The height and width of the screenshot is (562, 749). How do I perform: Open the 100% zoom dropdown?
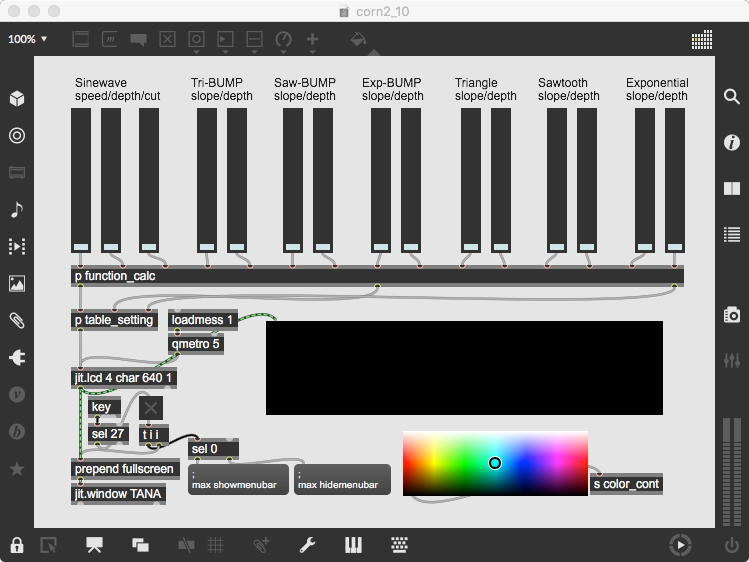[27, 39]
